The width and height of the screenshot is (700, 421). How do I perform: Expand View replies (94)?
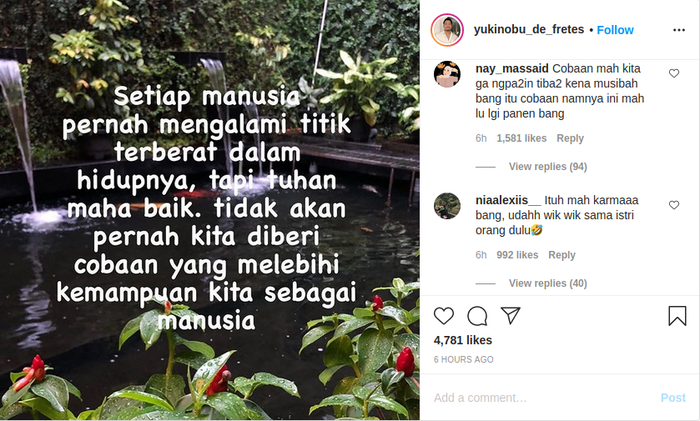tap(548, 167)
